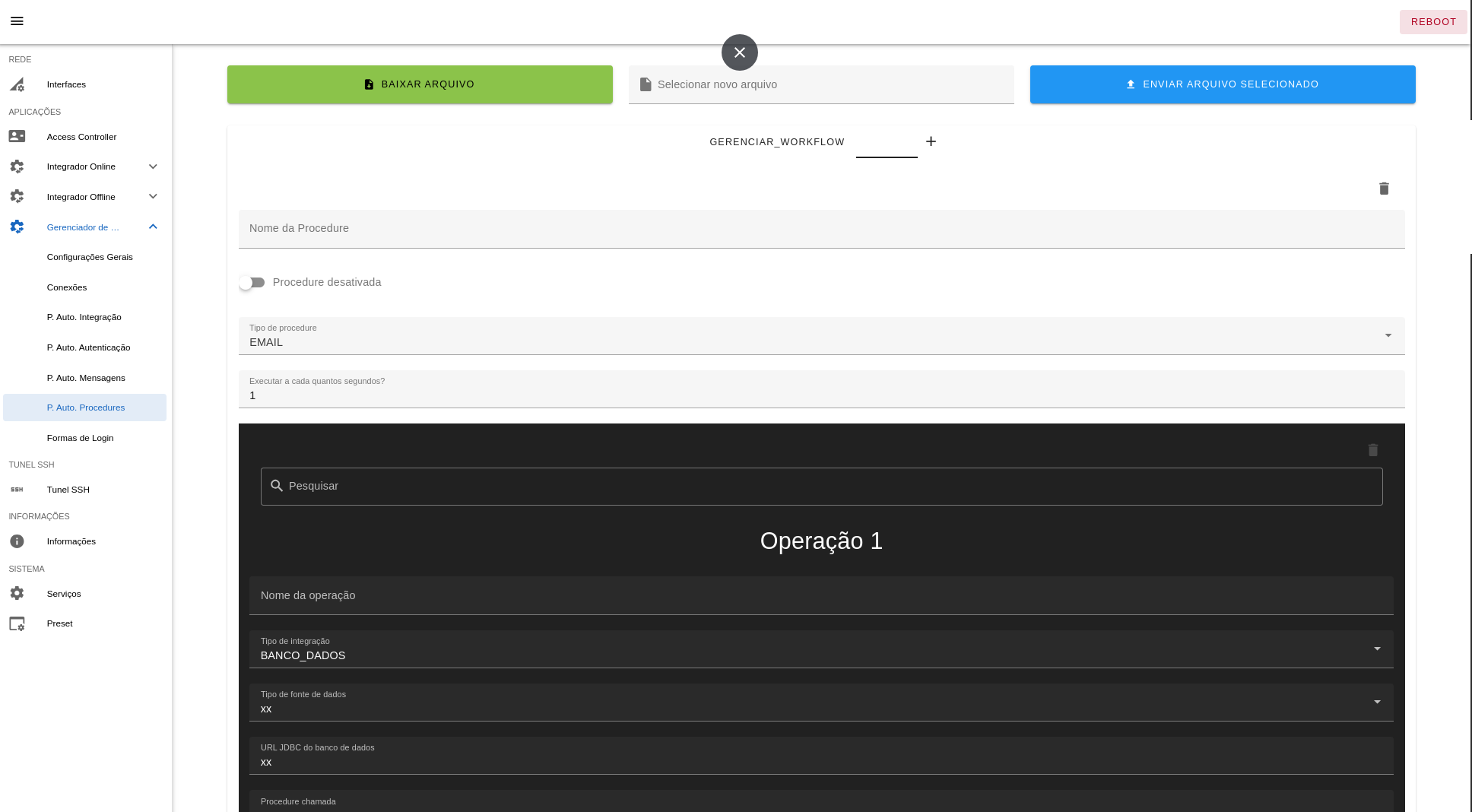The width and height of the screenshot is (1472, 812).
Task: Click the round X close button
Action: [x=739, y=52]
